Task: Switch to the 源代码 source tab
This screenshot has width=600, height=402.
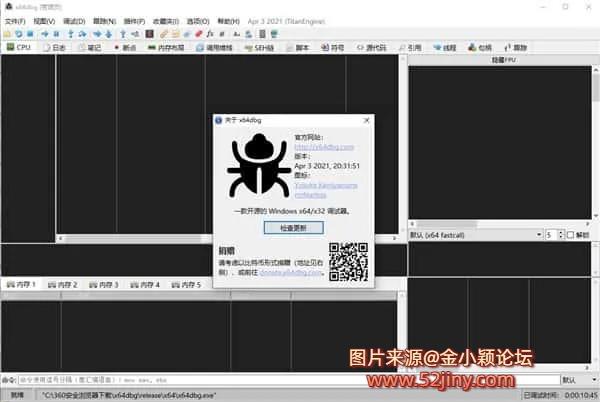Action: pyautogui.click(x=372, y=47)
